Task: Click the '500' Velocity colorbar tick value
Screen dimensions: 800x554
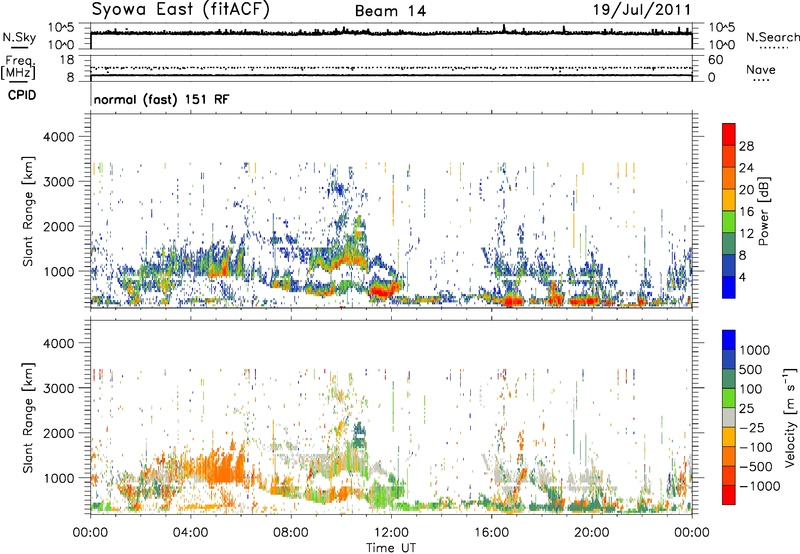Action: pyautogui.click(x=751, y=369)
